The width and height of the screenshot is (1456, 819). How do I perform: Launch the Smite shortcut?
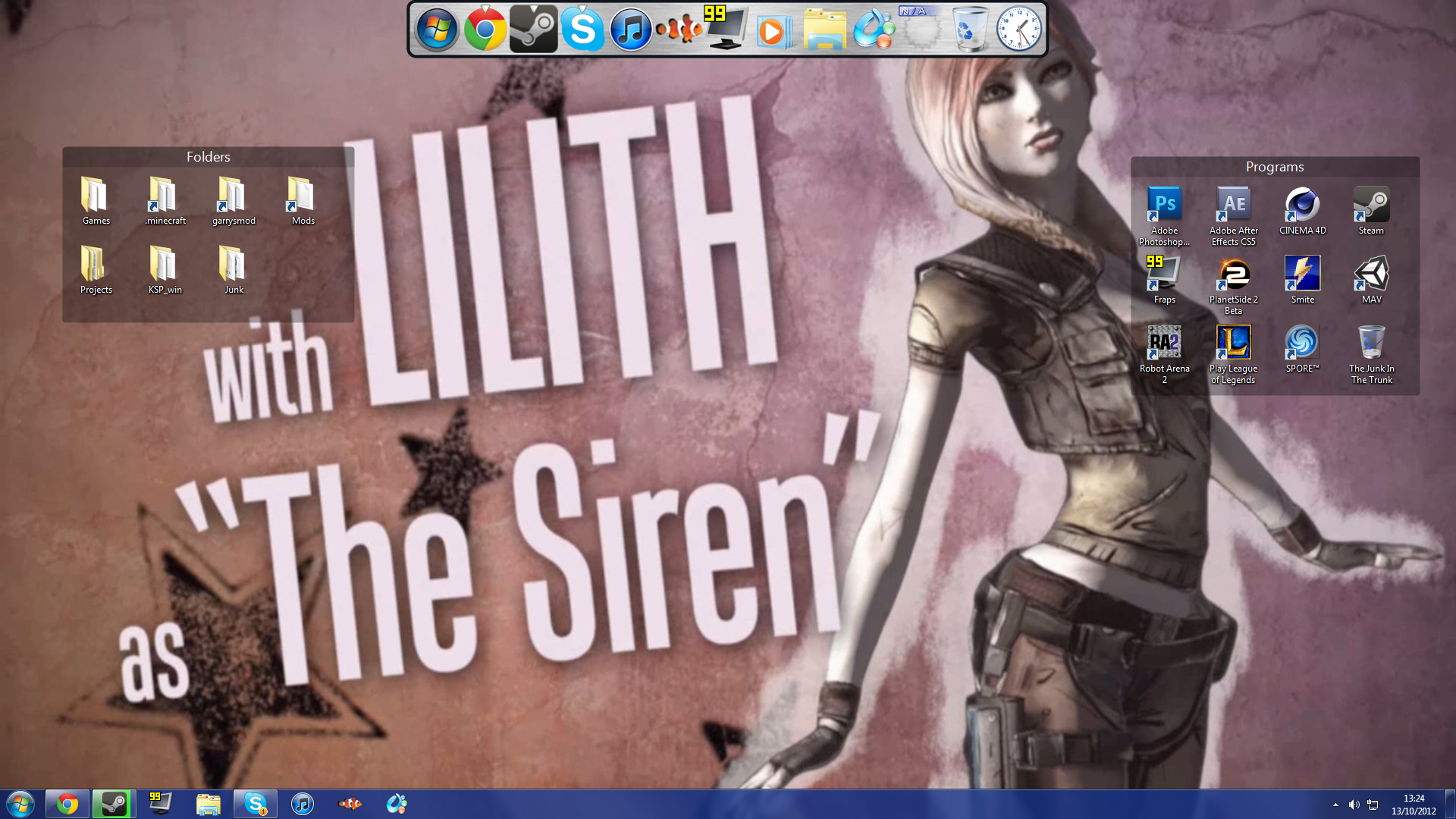tap(1303, 280)
